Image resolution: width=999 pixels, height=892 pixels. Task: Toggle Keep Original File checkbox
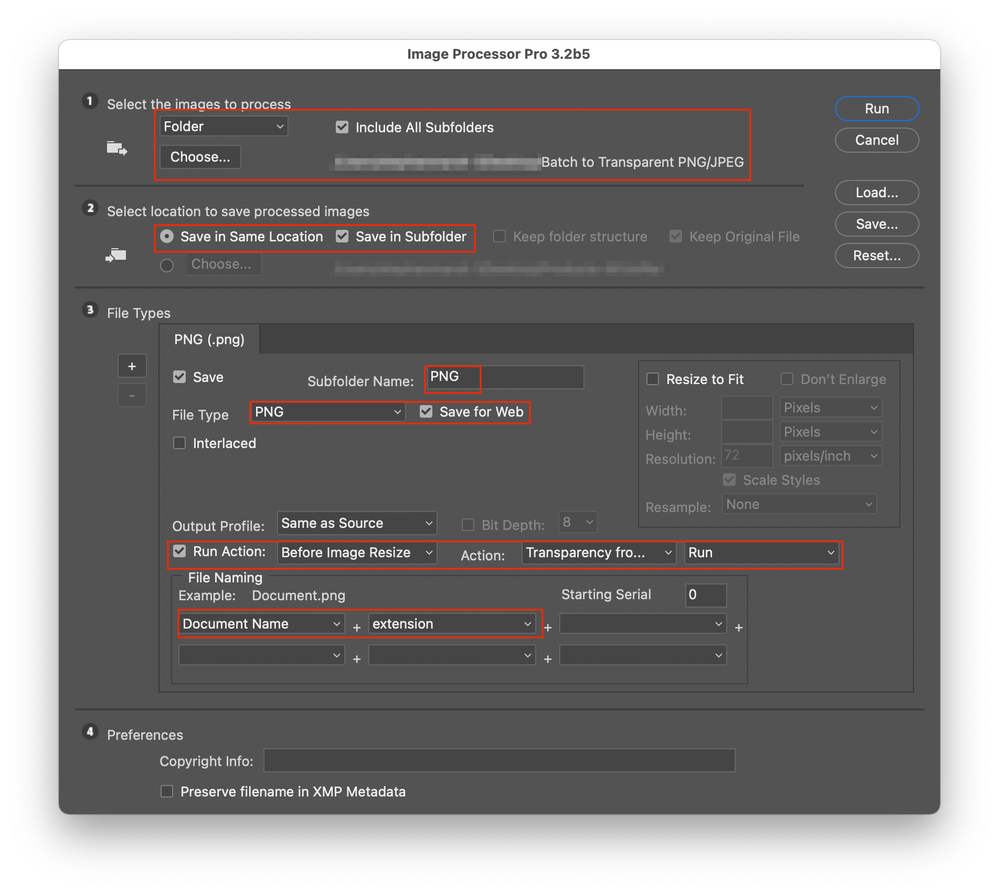[x=676, y=236]
